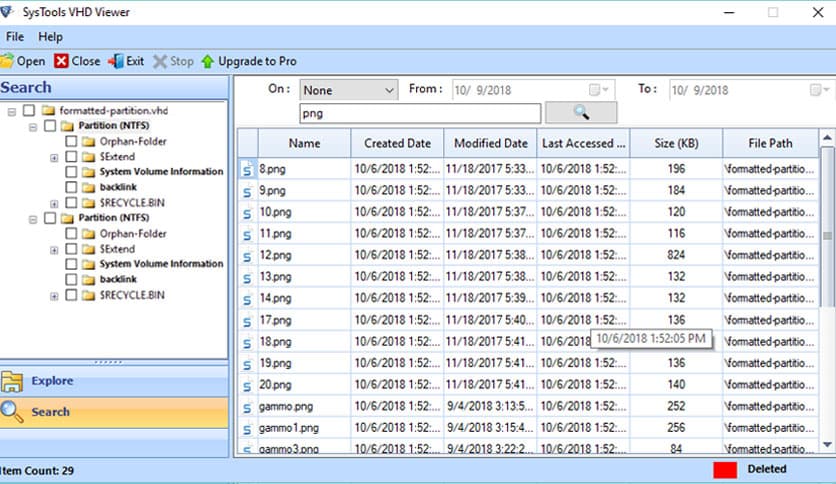The height and width of the screenshot is (484, 836).
Task: Click the scrollbar down arrow
Action: tap(827, 445)
